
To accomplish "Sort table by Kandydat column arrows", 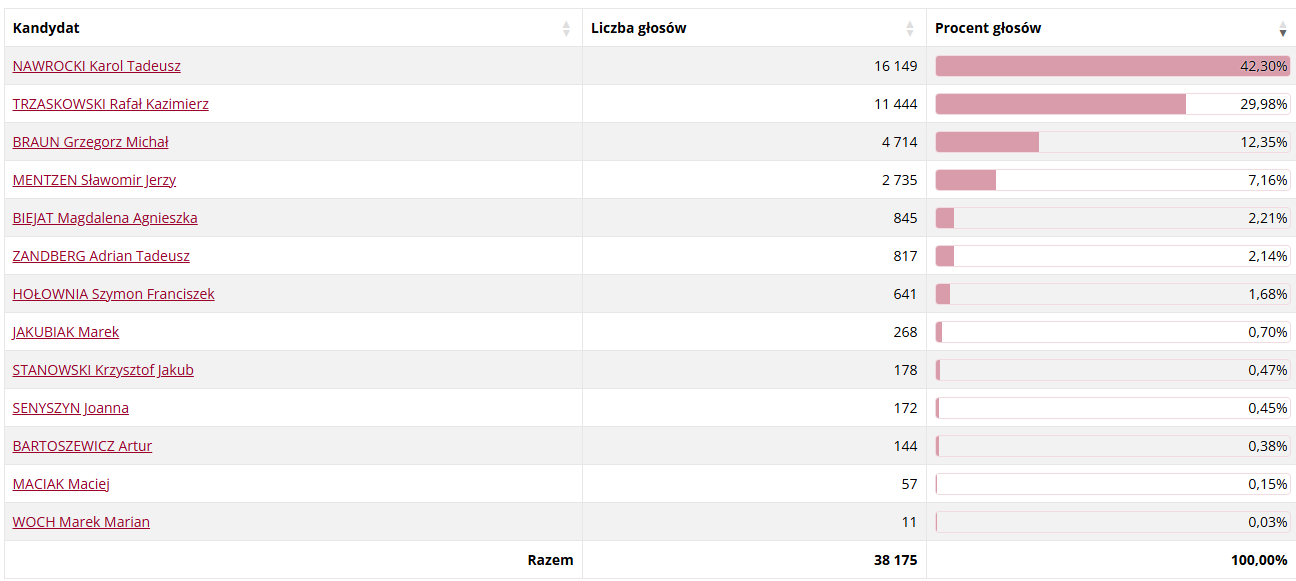I will coord(567,29).
